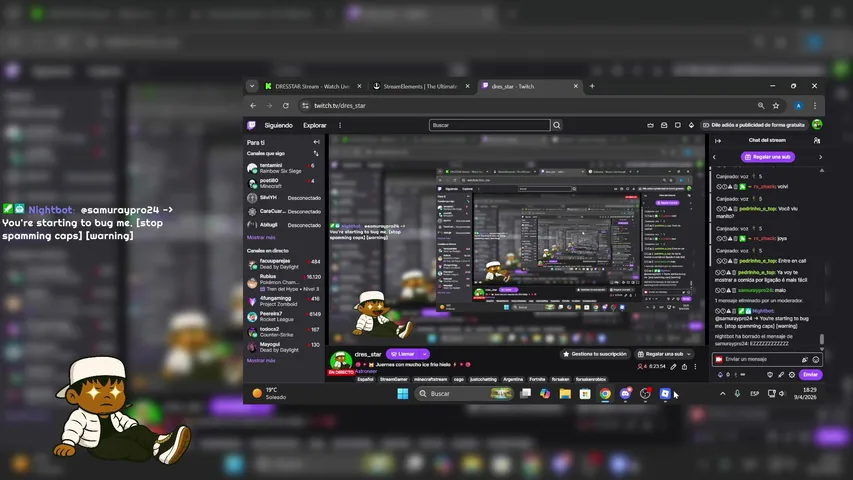Viewport: 853px width, 480px height.
Task: Click Regalar una sub in chat header
Action: (768, 157)
